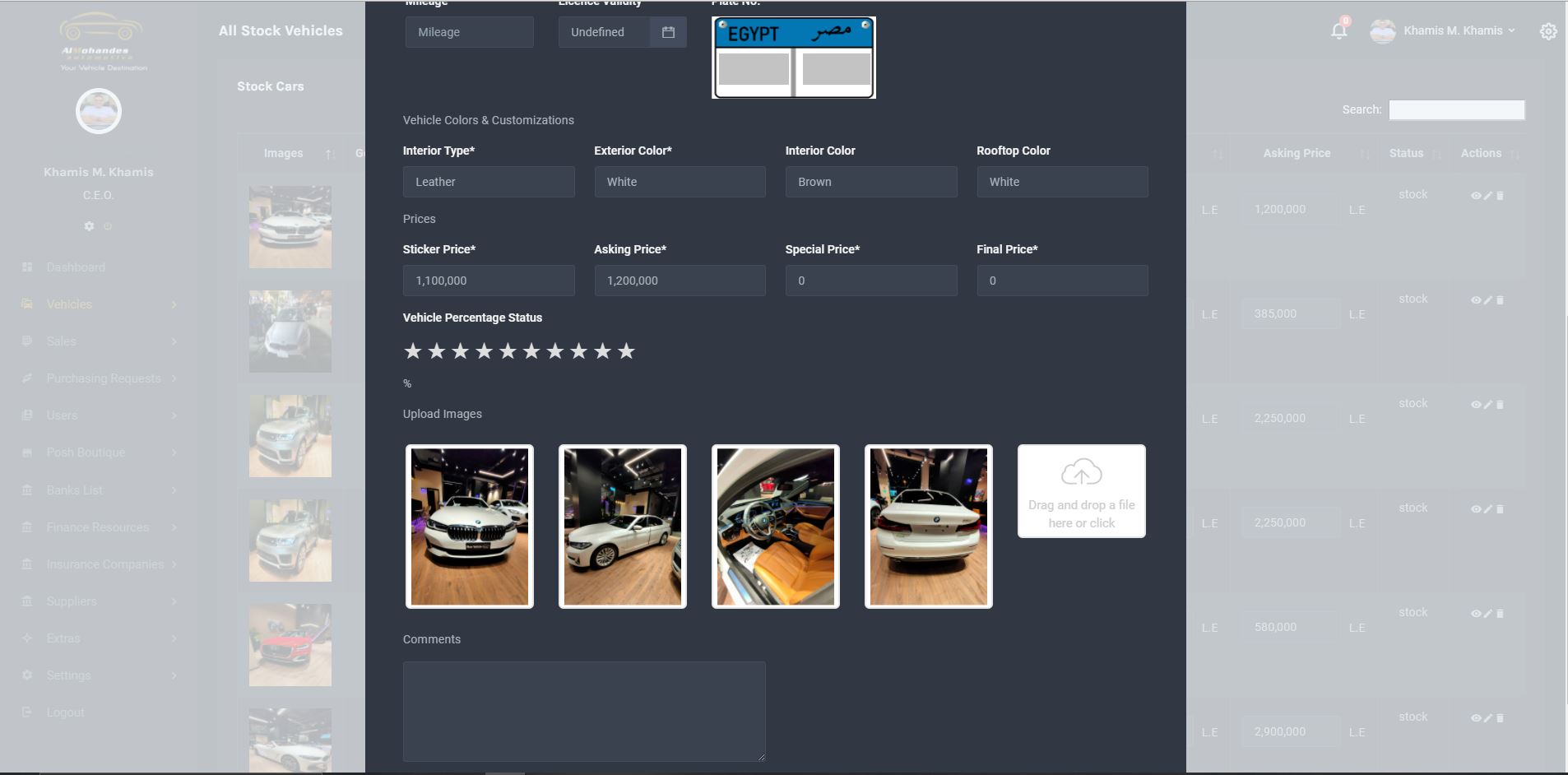Click the Egypt plate left number box

754,69
